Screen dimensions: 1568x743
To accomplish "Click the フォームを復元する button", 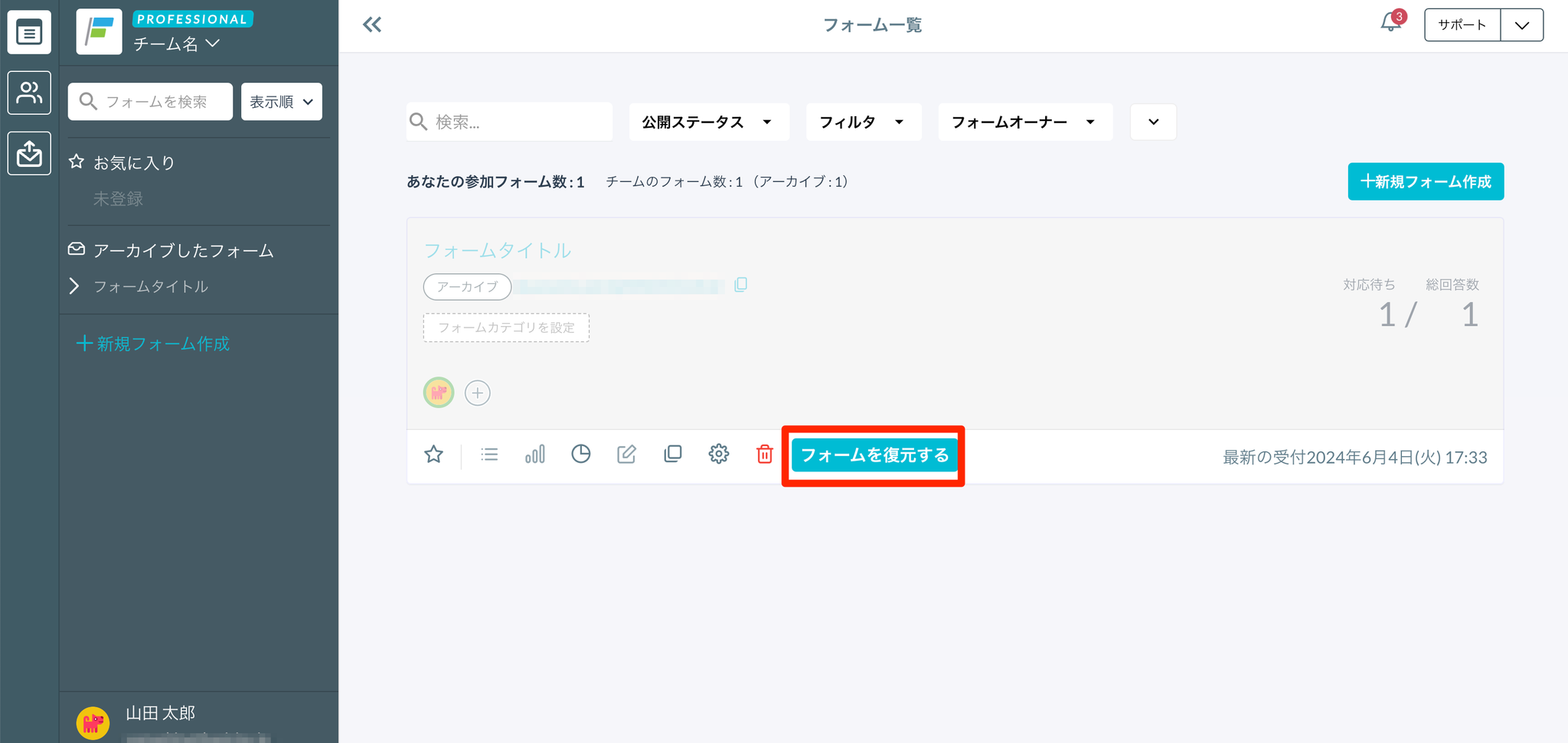I will click(874, 455).
